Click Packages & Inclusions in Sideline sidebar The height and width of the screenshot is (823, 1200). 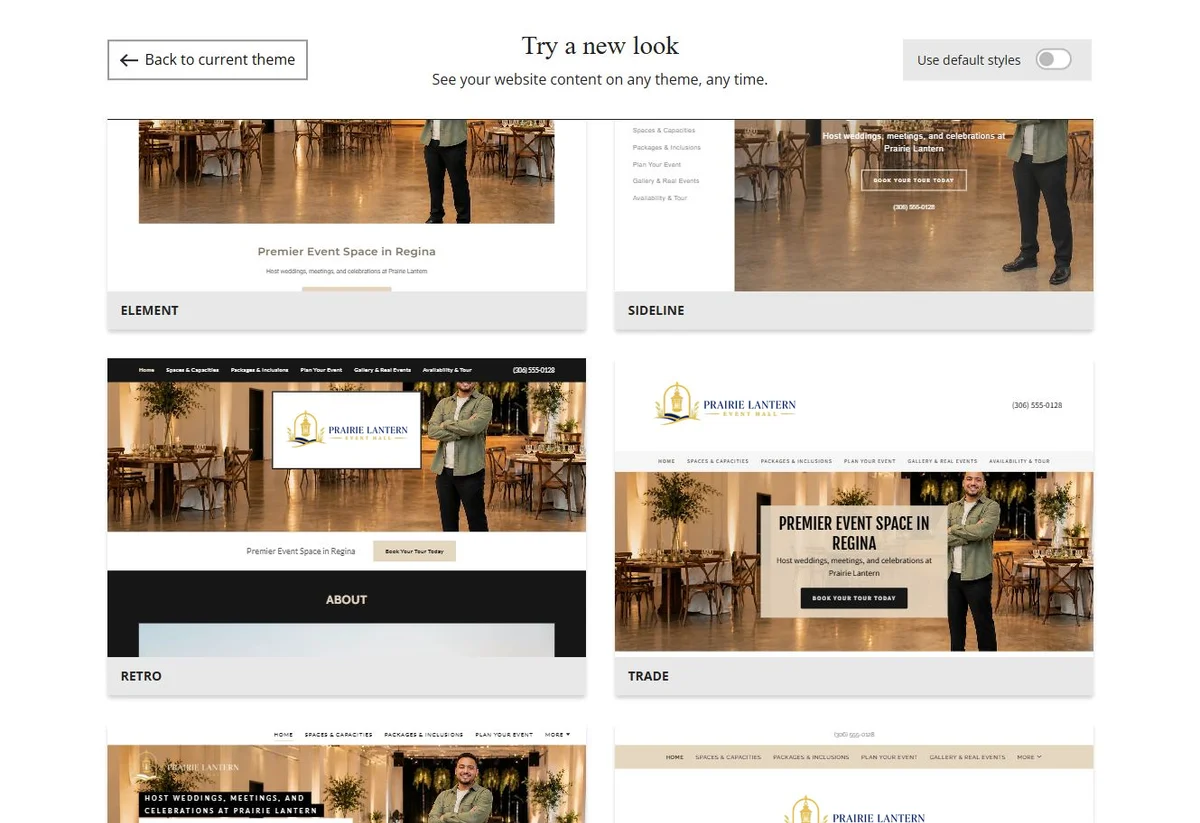[x=666, y=147]
